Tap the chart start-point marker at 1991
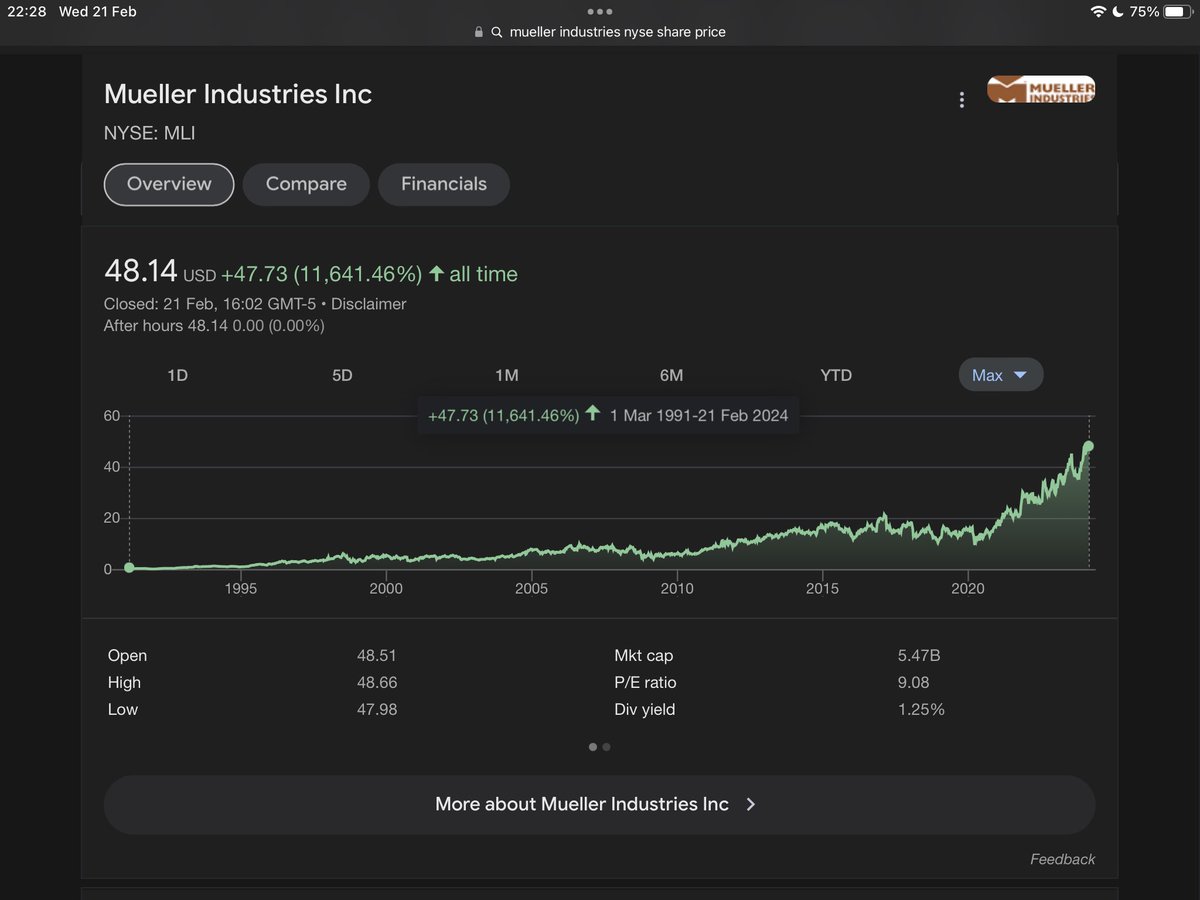The width and height of the screenshot is (1200, 900). click(130, 568)
